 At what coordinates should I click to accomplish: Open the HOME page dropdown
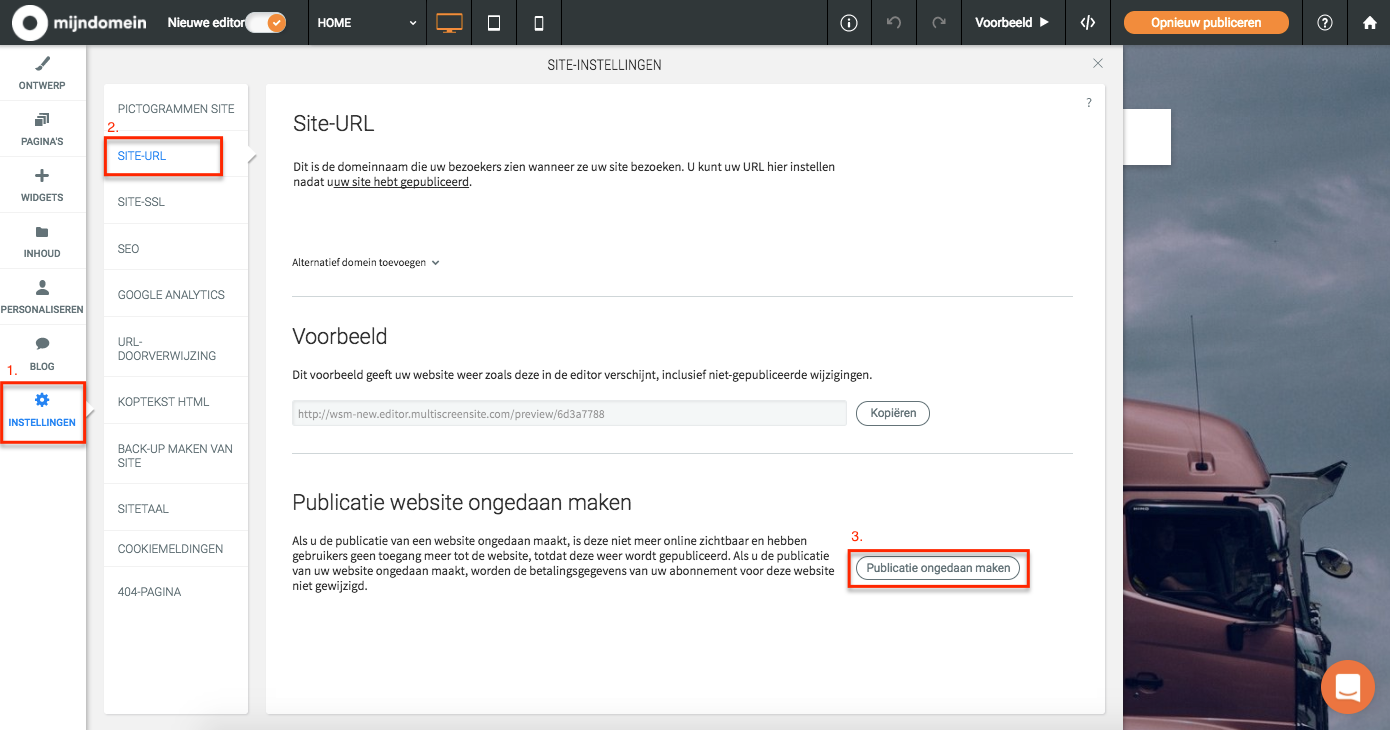point(367,22)
